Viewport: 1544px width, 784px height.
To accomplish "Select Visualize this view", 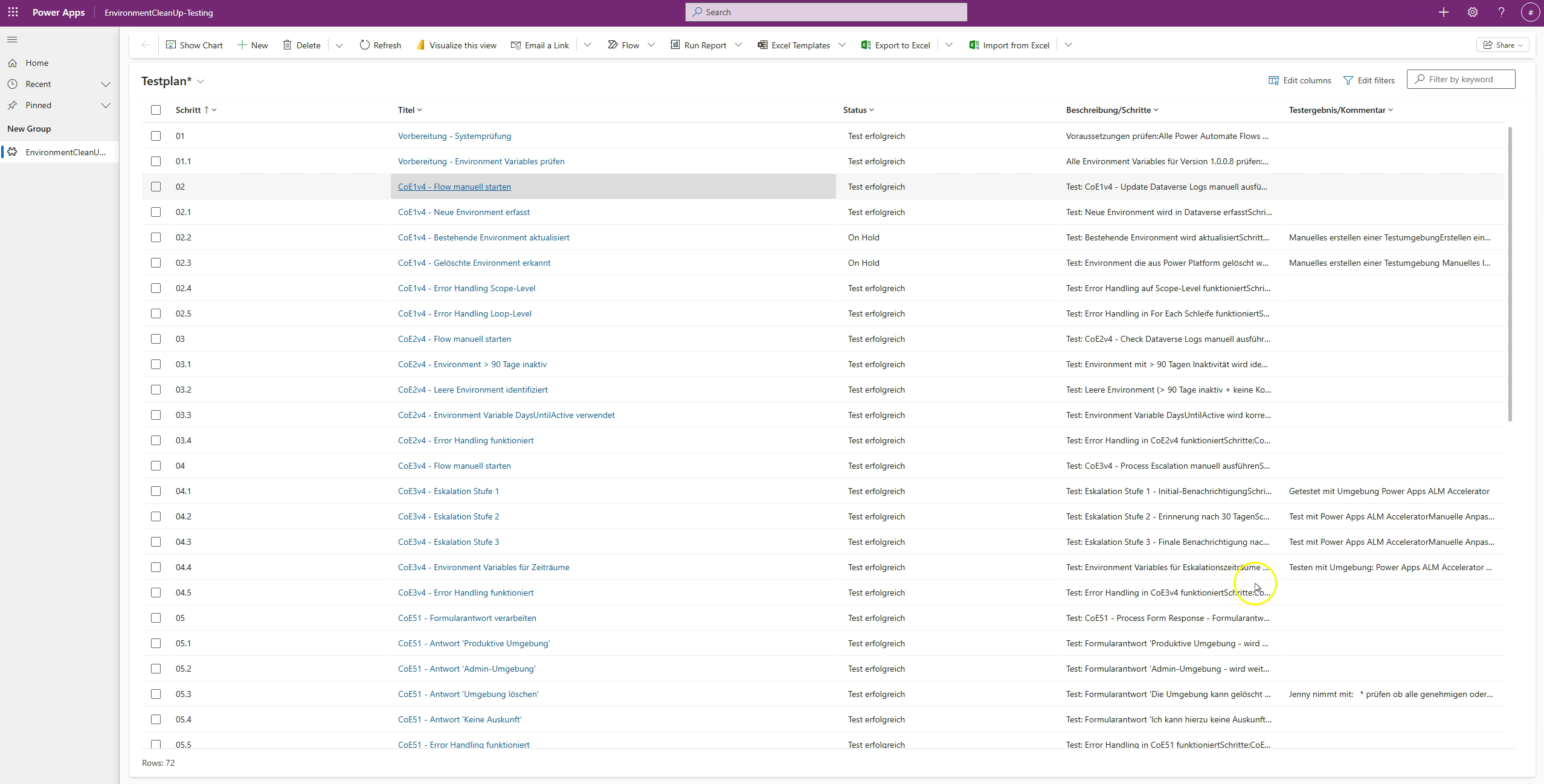I will (456, 45).
